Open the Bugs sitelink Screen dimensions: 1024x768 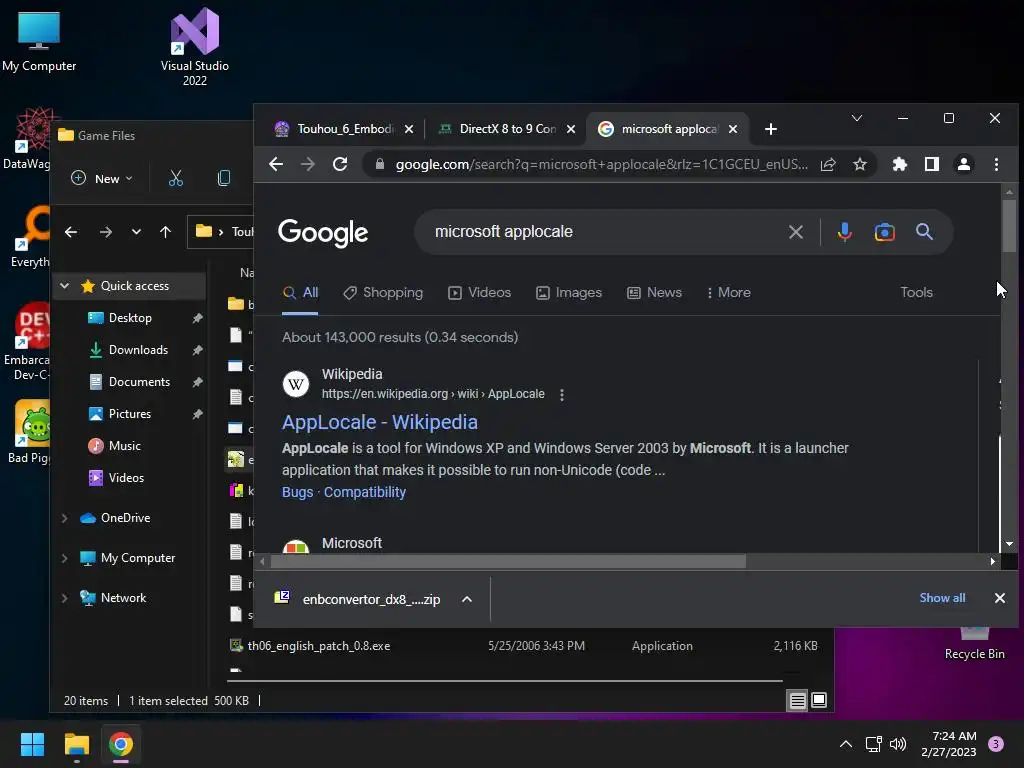pyautogui.click(x=297, y=492)
